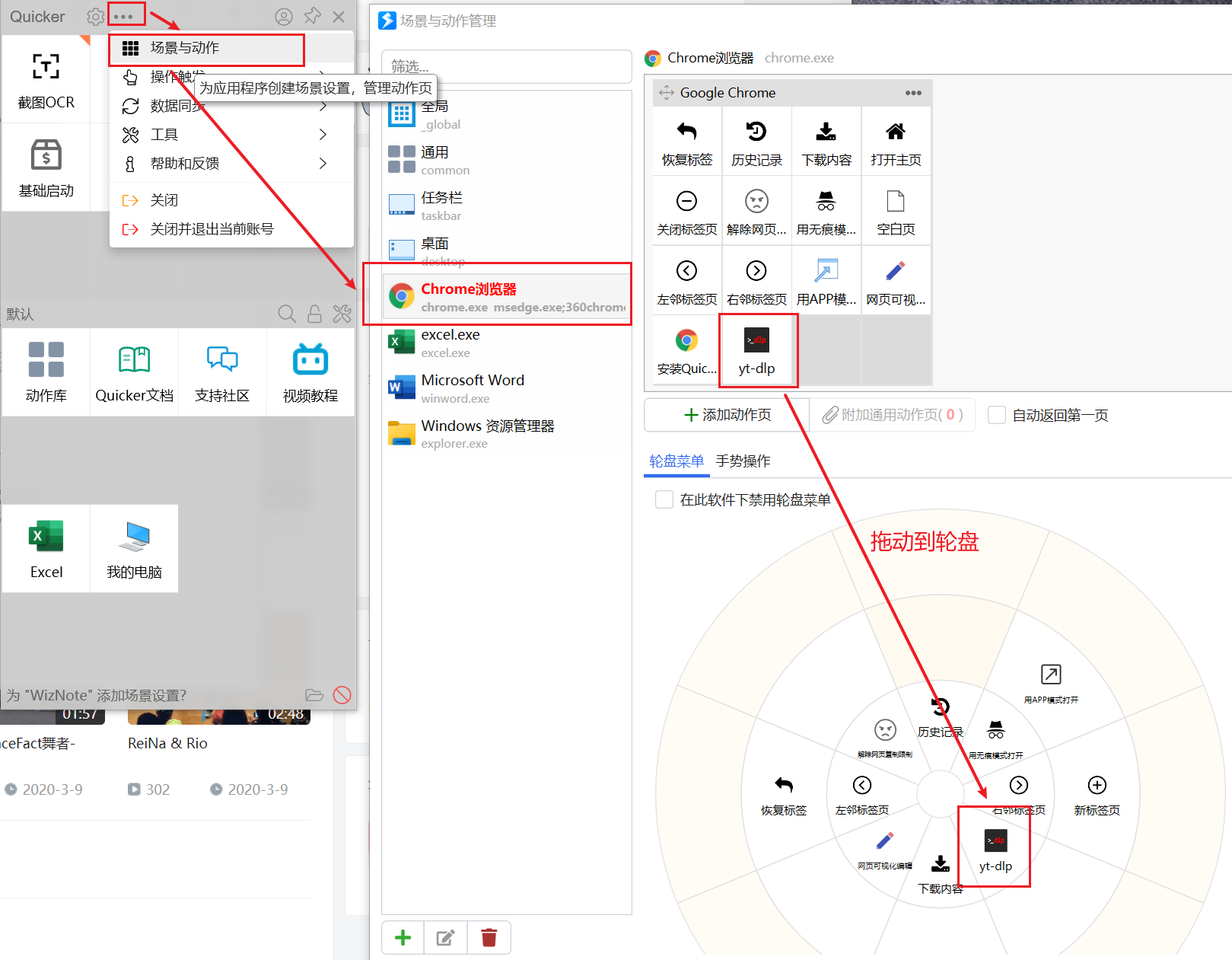This screenshot has width=1232, height=960.
Task: Click the red delete scene trash button
Action: pos(489,938)
